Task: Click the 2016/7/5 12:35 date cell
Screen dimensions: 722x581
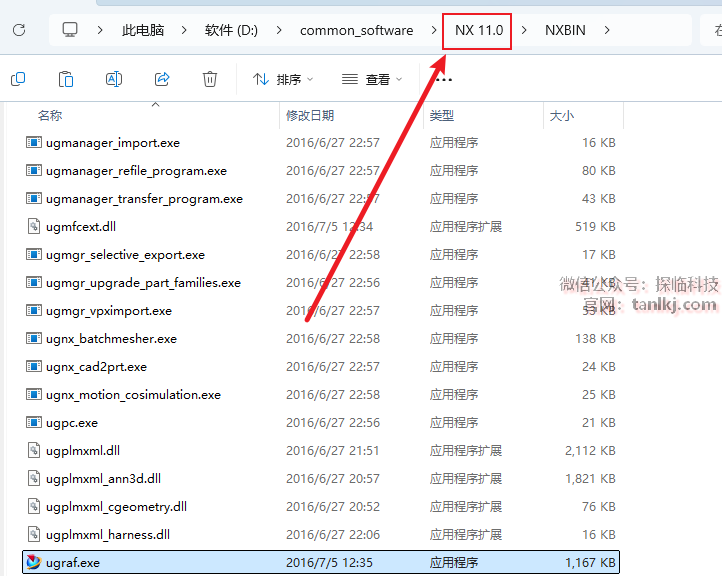Action: point(329,563)
